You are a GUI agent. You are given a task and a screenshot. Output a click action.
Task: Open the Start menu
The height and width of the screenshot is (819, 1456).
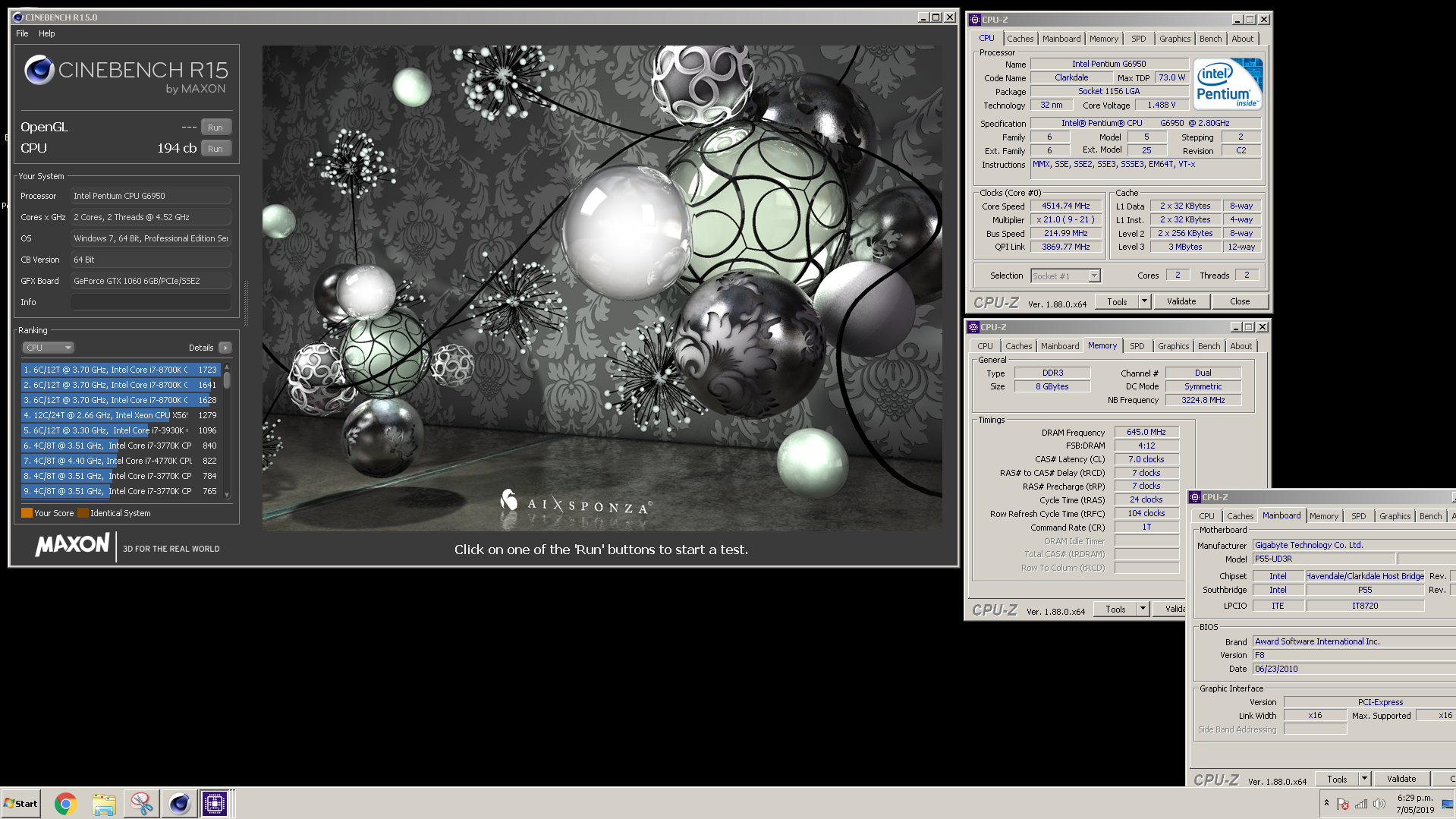pos(20,803)
